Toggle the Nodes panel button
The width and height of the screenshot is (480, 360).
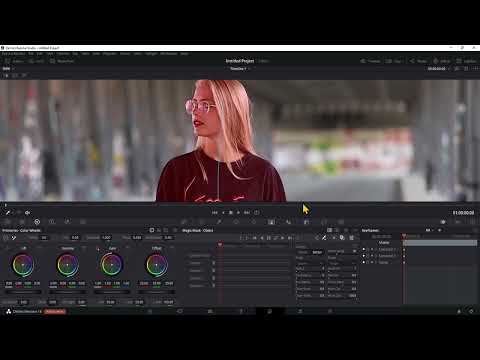pos(418,61)
